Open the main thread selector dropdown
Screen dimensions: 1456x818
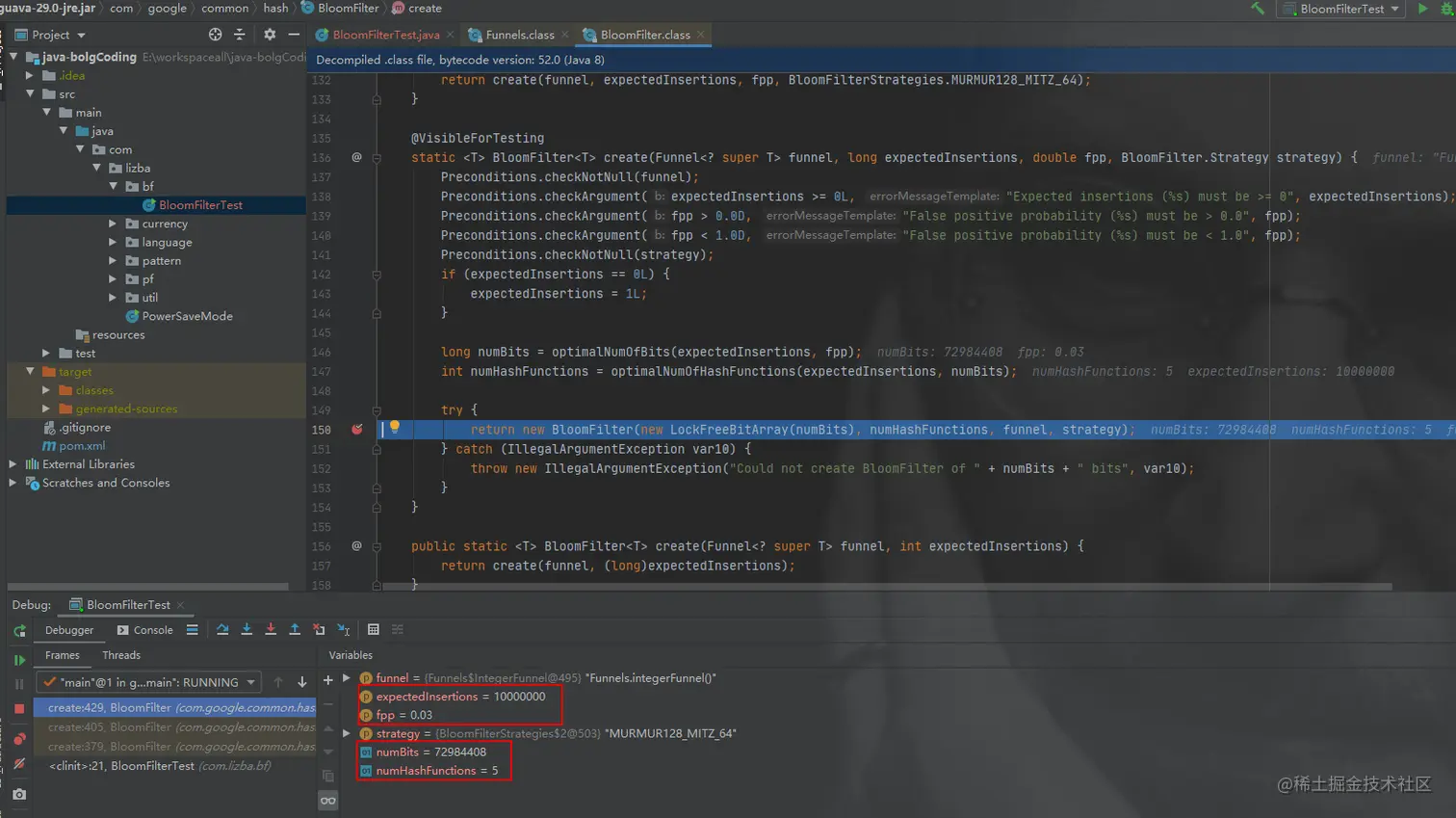pos(149,682)
